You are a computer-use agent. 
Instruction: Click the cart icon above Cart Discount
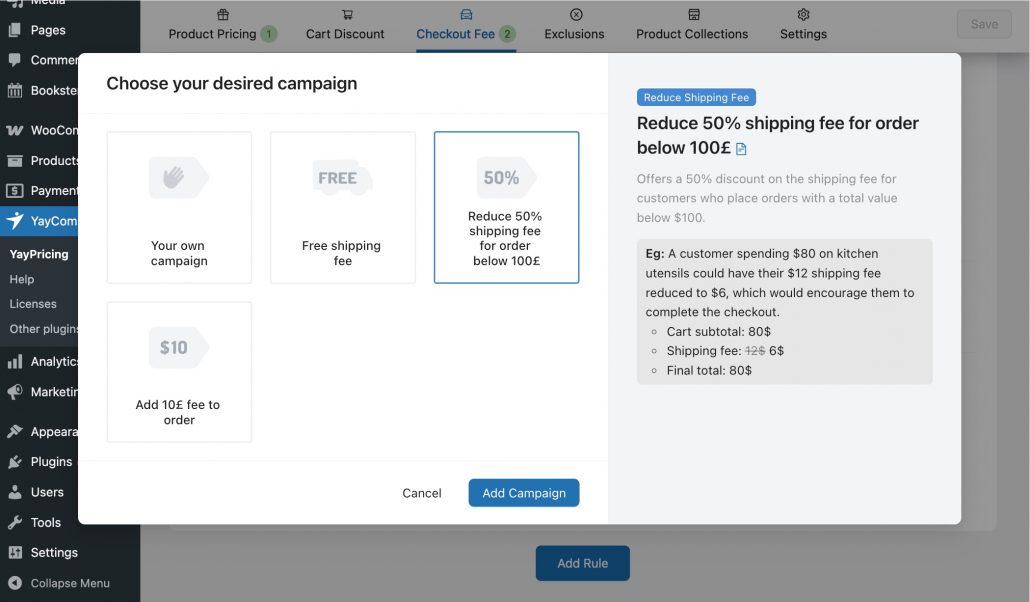click(x=347, y=14)
